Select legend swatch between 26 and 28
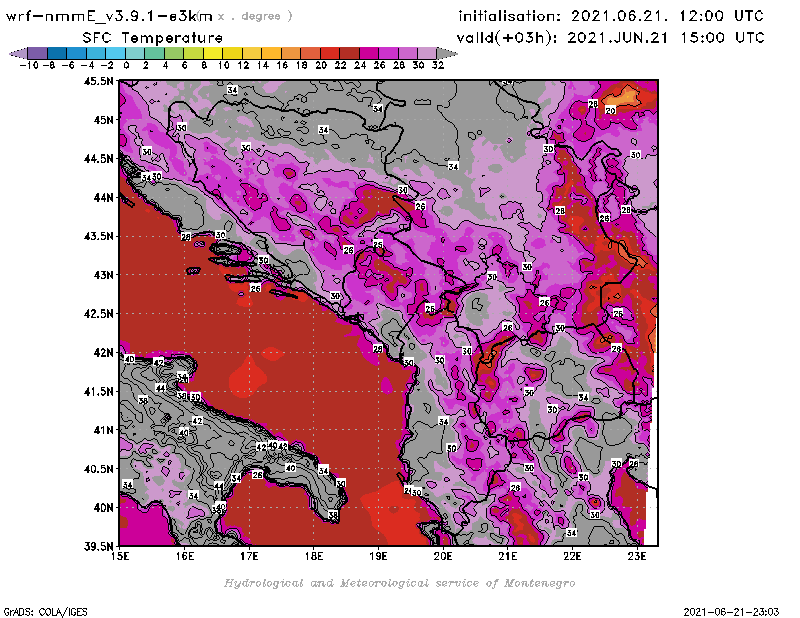This screenshot has width=800, height=618. coord(388,54)
